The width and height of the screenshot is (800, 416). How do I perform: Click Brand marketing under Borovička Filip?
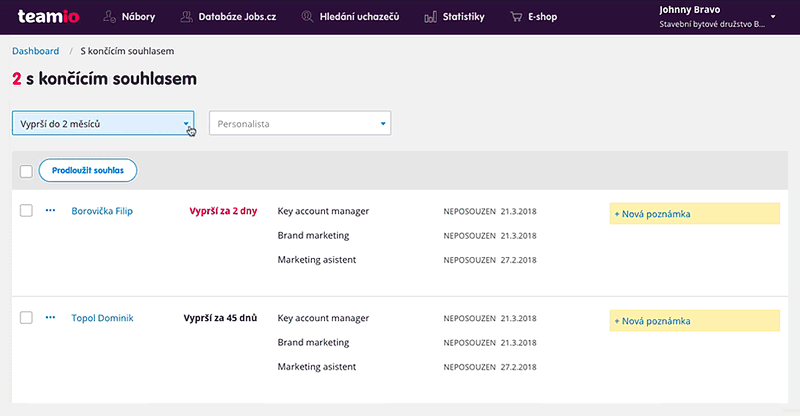tap(313, 235)
